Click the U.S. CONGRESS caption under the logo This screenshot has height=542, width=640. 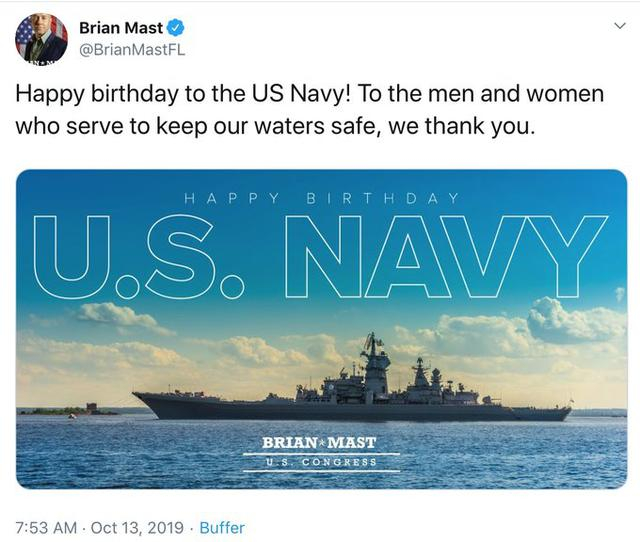coord(320,461)
